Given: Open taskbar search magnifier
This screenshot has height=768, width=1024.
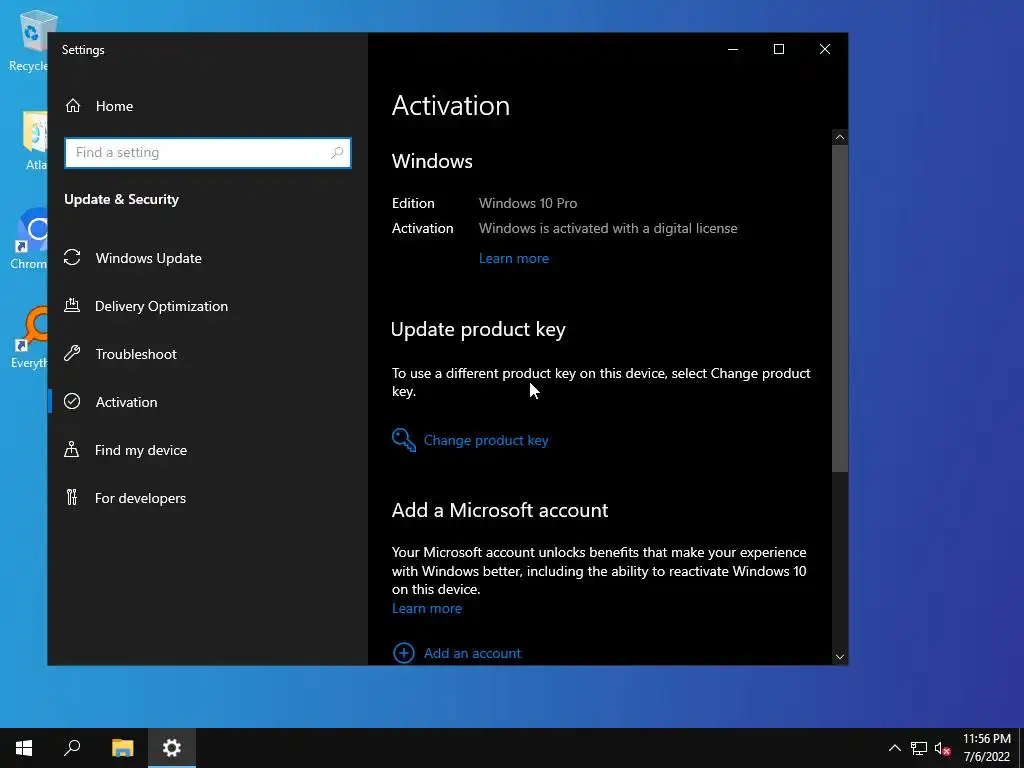Looking at the screenshot, I should point(72,748).
